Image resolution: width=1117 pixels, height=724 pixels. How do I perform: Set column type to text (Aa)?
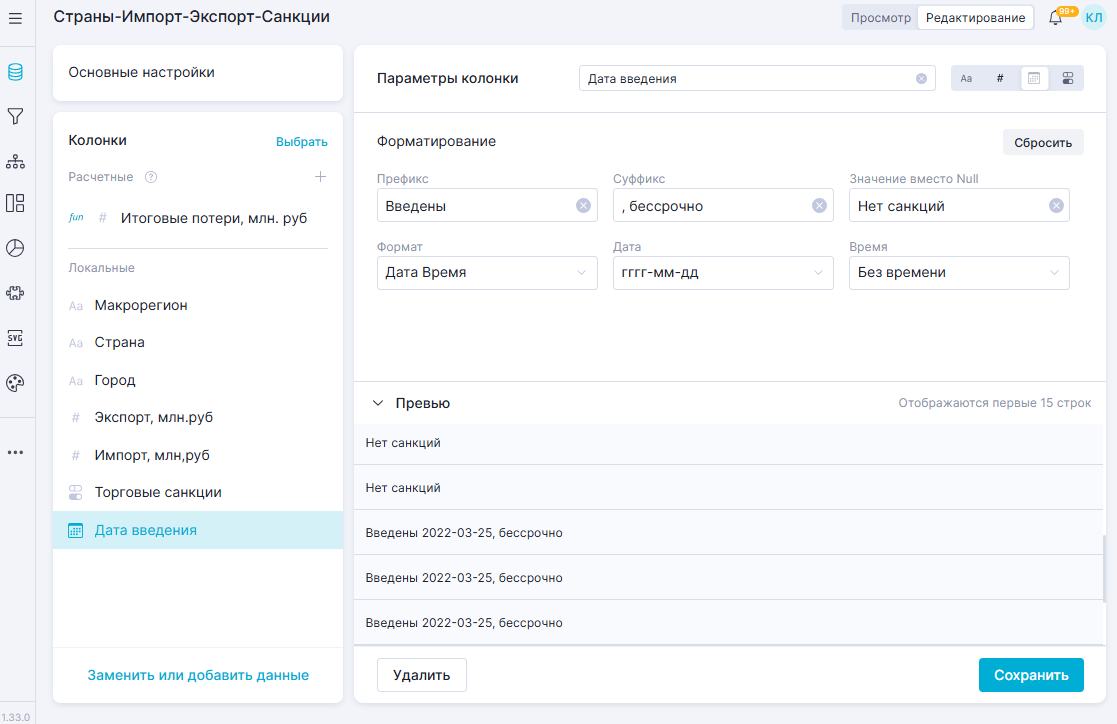coord(966,78)
